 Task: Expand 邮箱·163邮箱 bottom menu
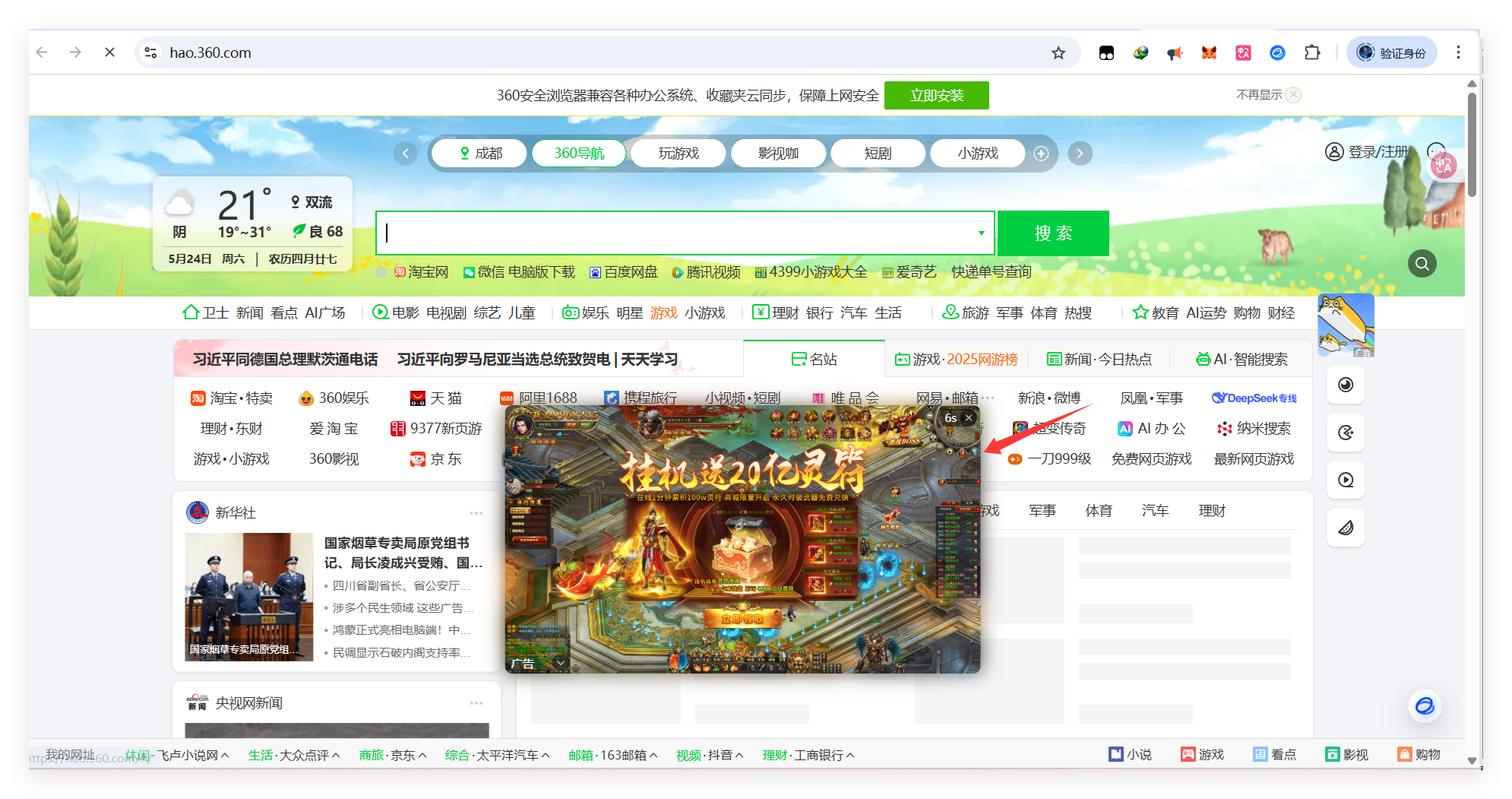pyautogui.click(x=653, y=755)
